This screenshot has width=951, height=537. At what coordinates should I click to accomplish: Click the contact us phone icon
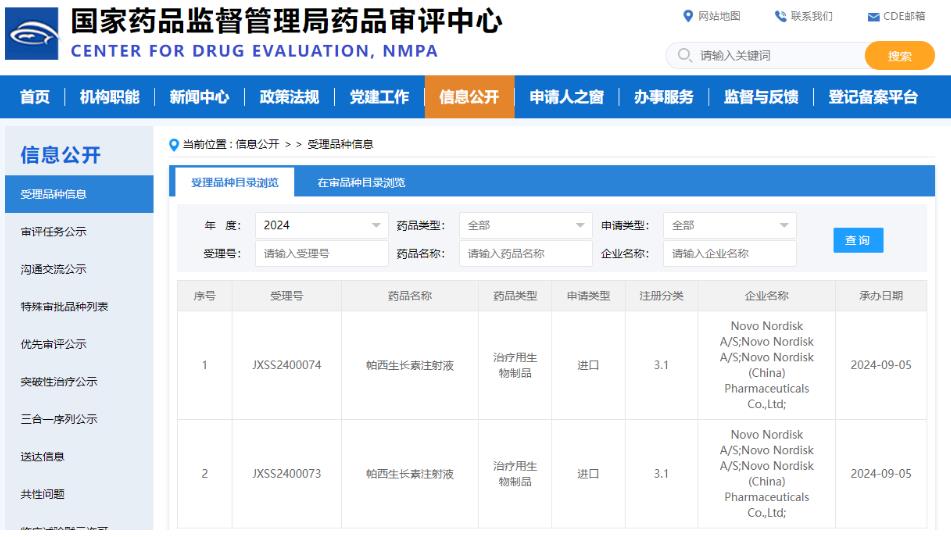780,16
